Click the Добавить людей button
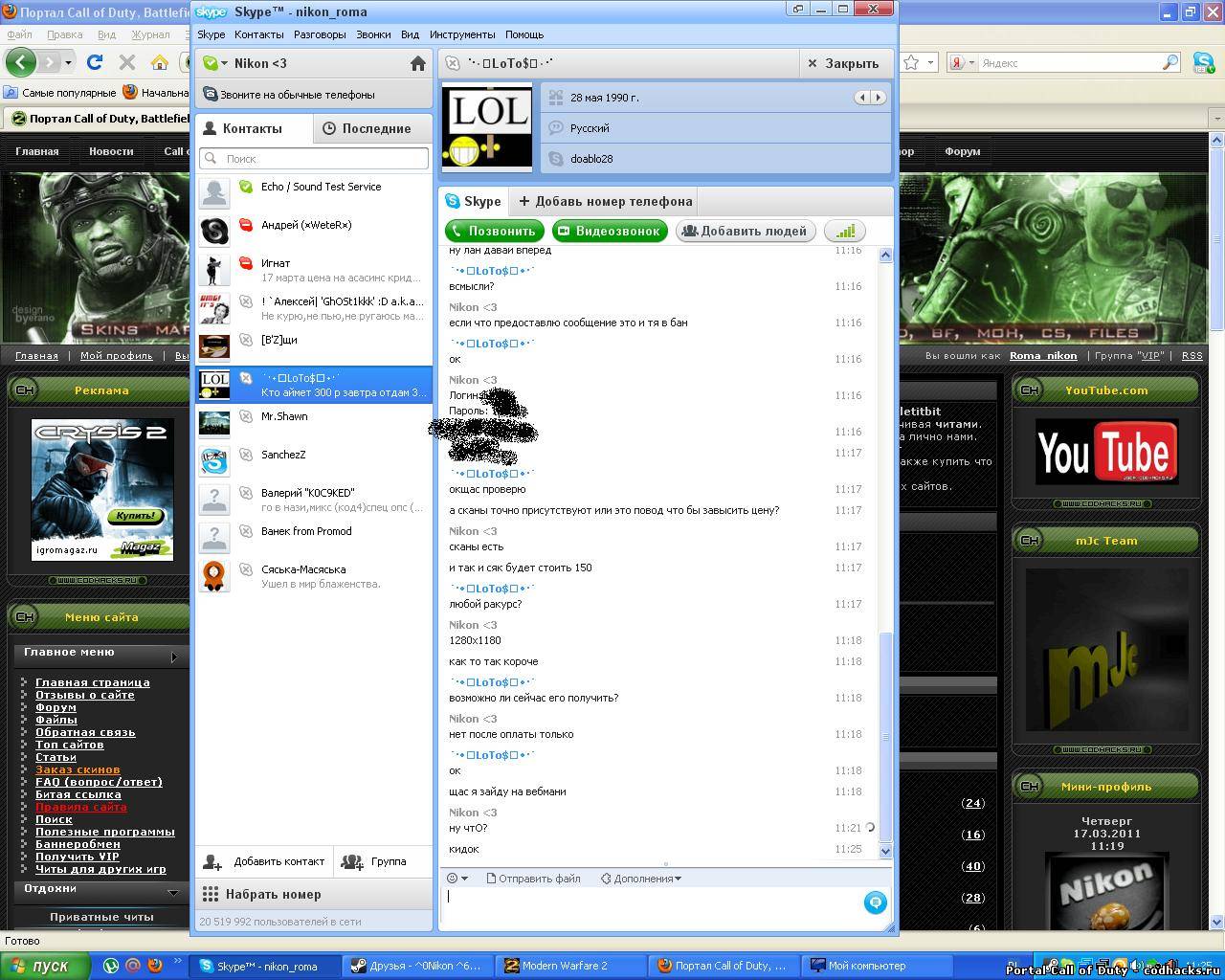1225x980 pixels. (x=746, y=231)
